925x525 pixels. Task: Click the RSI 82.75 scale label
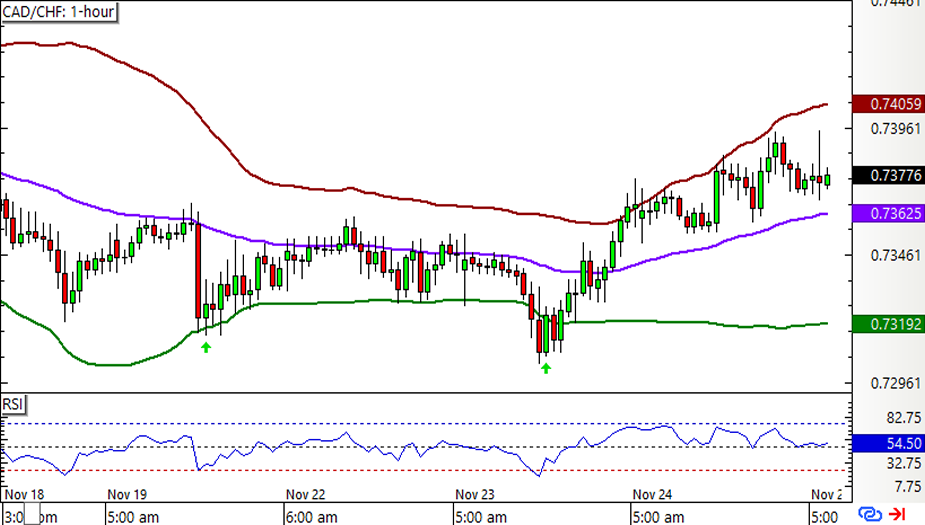click(903, 418)
